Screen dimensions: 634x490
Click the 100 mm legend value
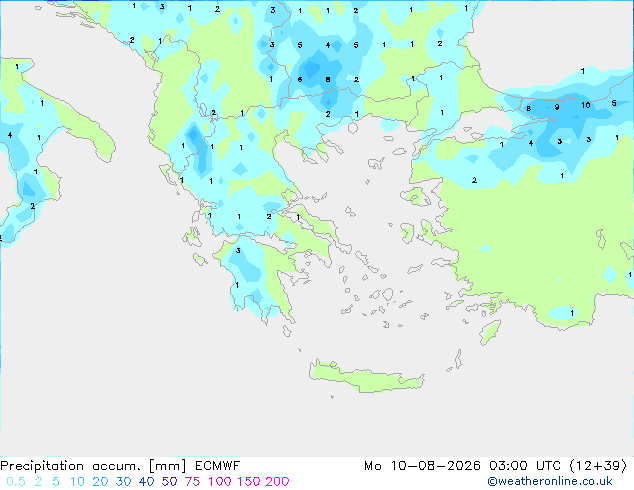[220, 482]
